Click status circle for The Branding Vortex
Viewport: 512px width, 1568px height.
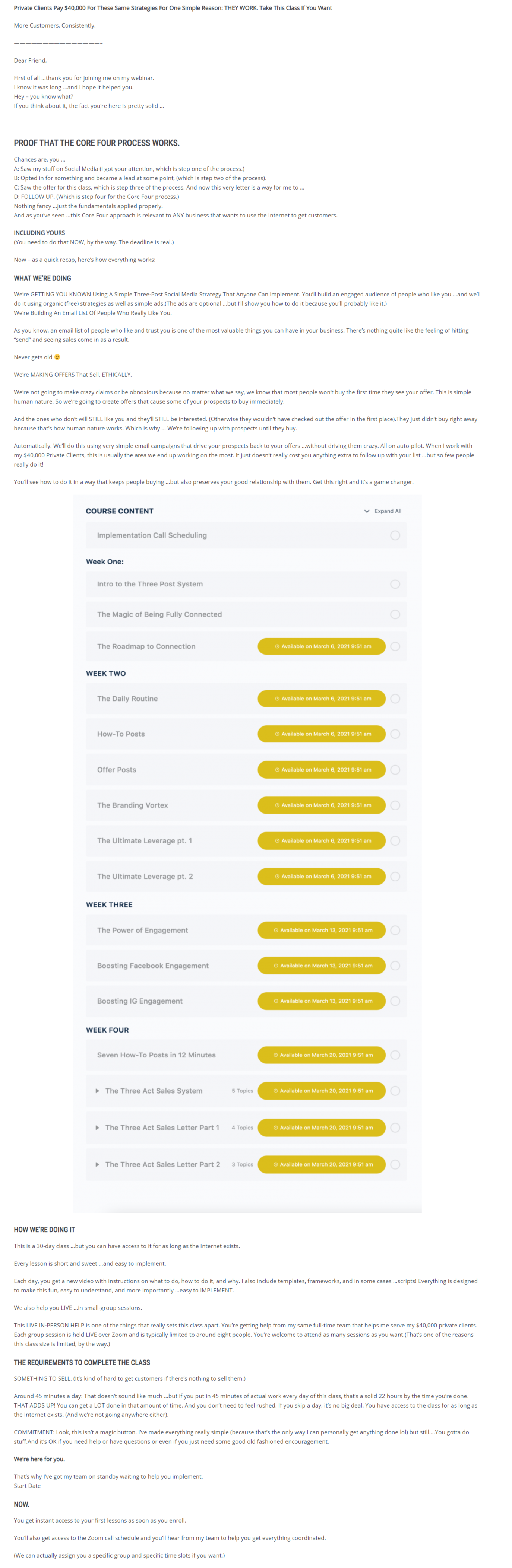pos(395,805)
